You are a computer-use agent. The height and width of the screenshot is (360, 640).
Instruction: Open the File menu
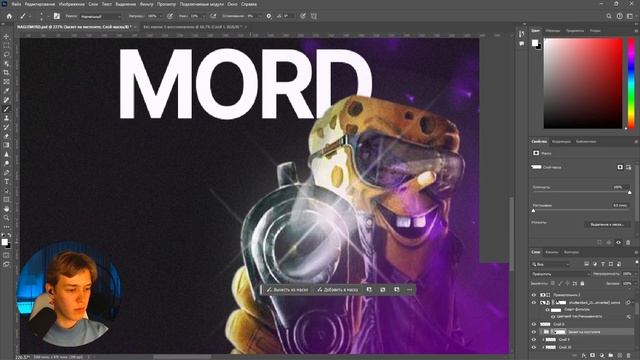click(16, 4)
